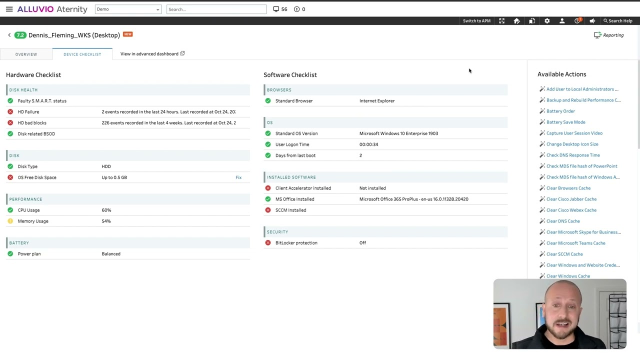640x360 pixels.
Task: Click the Disk Type HDD value
Action: coord(106,167)
